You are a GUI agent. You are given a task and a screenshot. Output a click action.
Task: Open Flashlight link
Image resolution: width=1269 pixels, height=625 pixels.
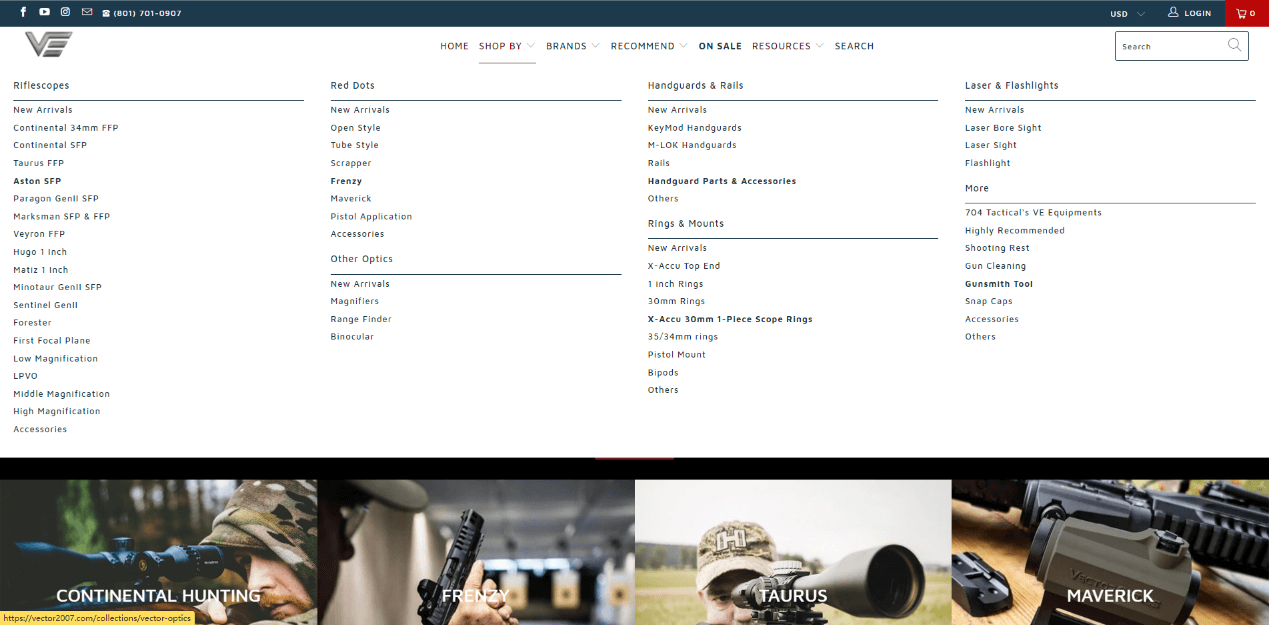coord(988,163)
